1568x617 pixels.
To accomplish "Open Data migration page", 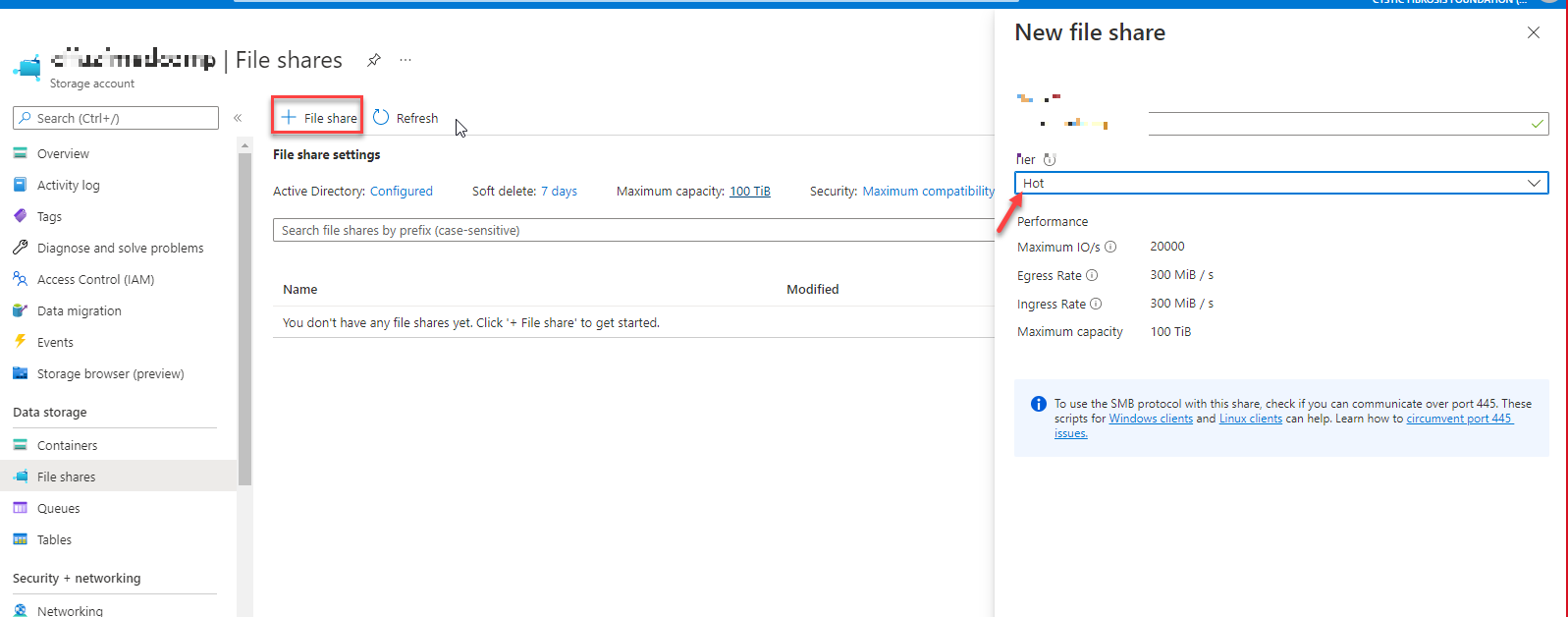I will pos(80,310).
